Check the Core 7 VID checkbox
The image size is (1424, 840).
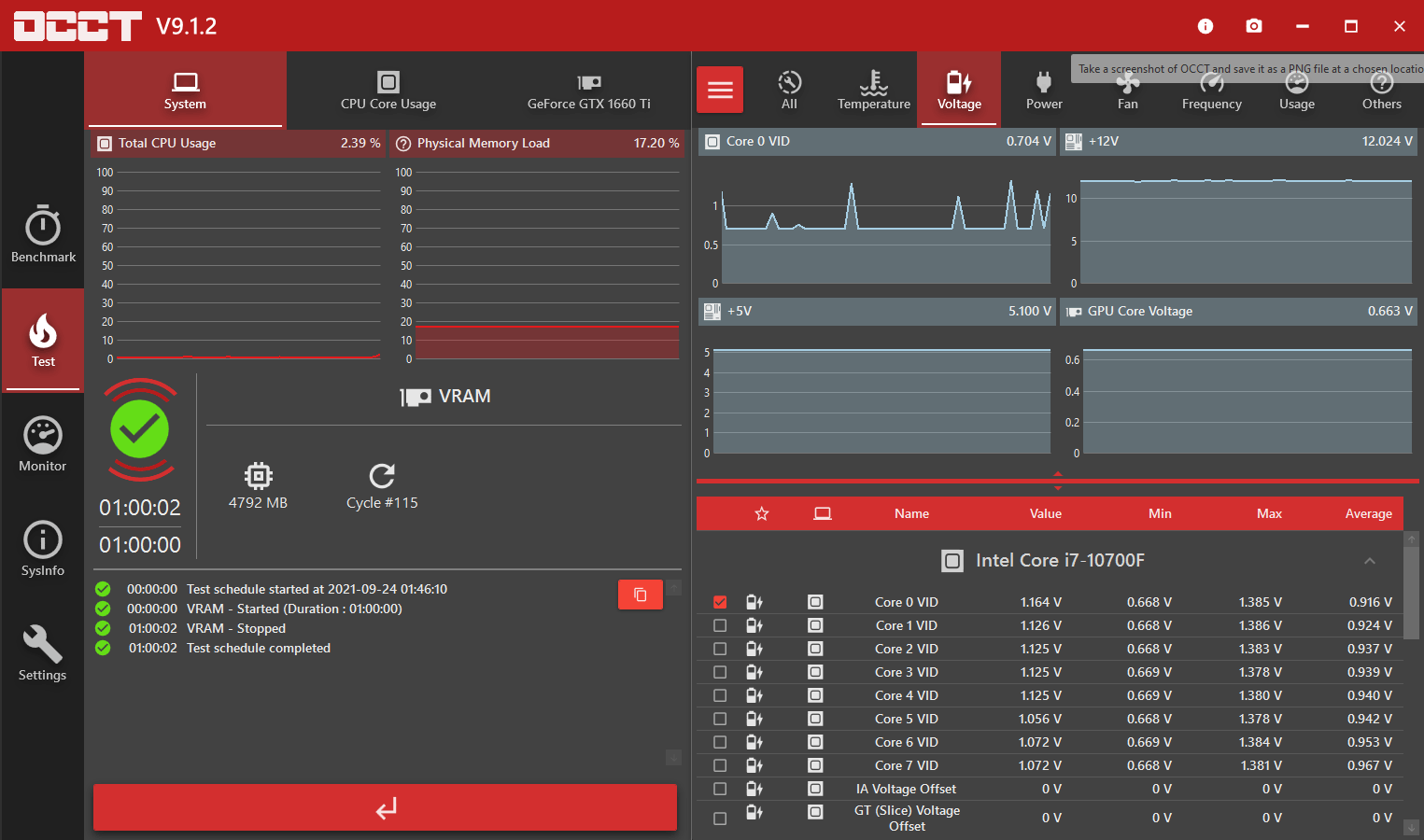(720, 765)
